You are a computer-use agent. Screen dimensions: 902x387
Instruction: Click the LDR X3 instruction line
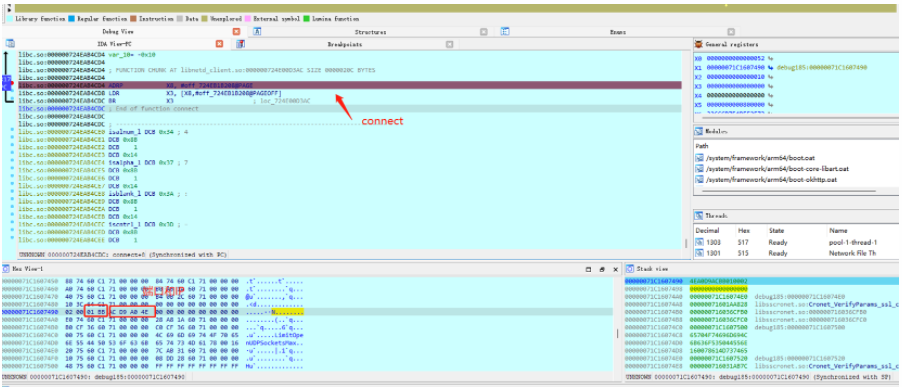(349, 92)
